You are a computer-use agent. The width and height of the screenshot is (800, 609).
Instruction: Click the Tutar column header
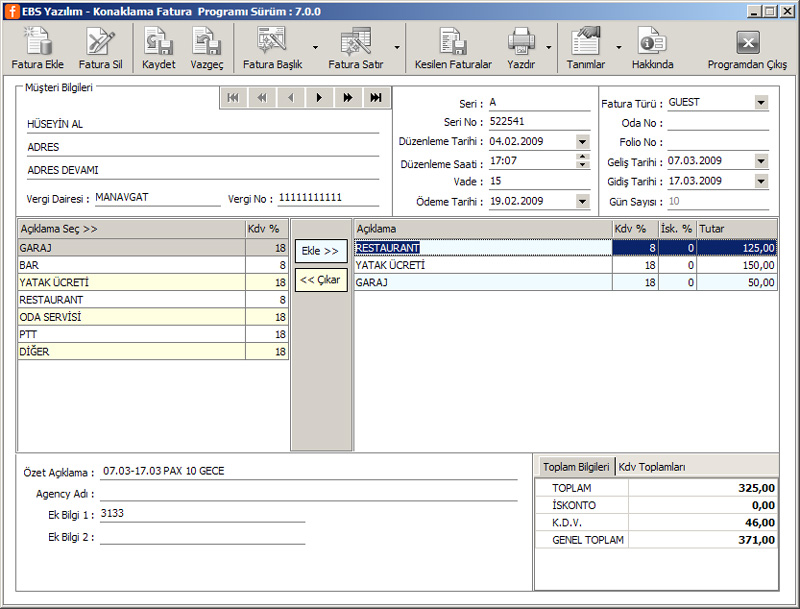coord(737,229)
